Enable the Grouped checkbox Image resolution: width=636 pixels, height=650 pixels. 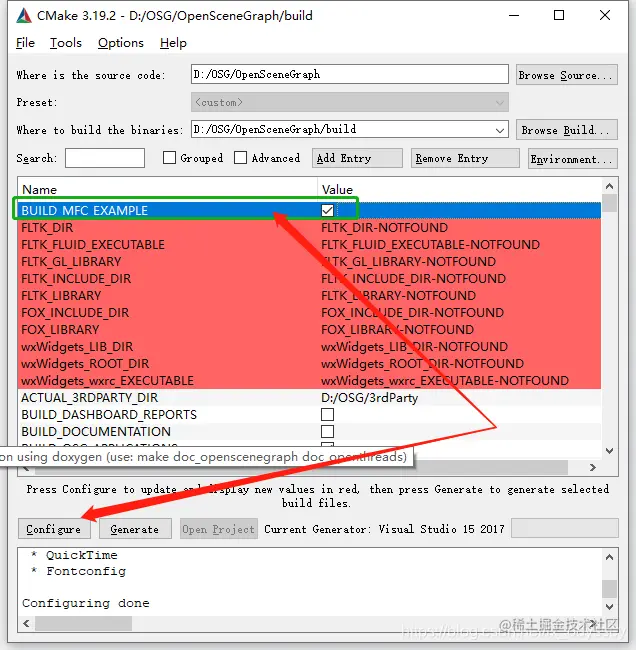(169, 158)
